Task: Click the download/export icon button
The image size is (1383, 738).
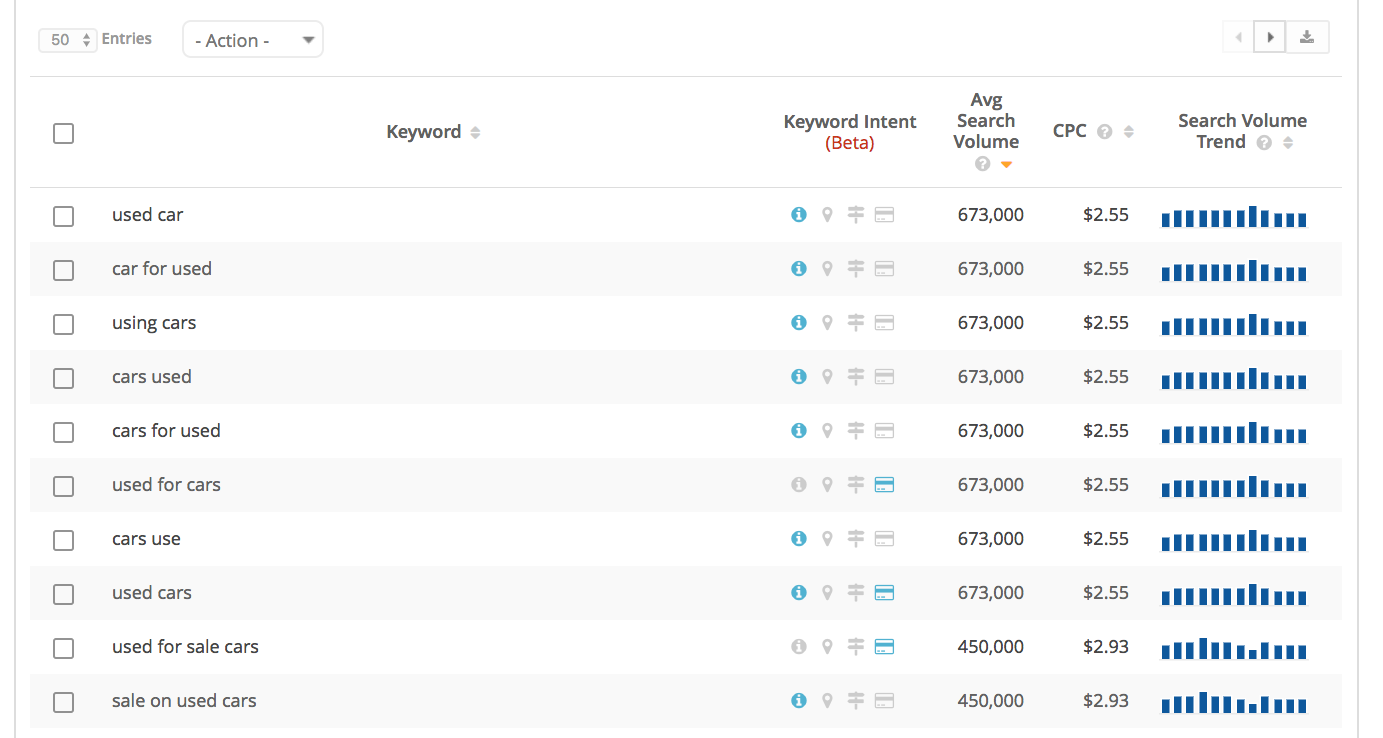Action: click(1306, 38)
